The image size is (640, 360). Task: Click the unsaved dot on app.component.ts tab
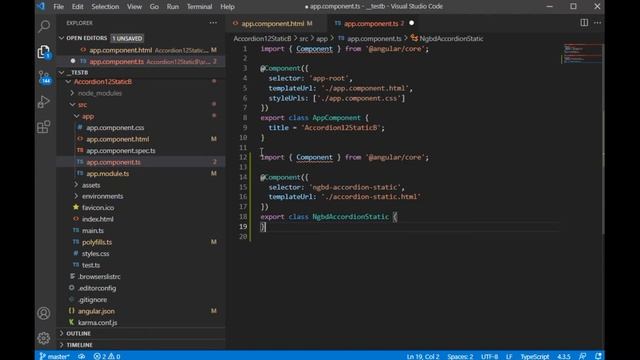point(411,23)
